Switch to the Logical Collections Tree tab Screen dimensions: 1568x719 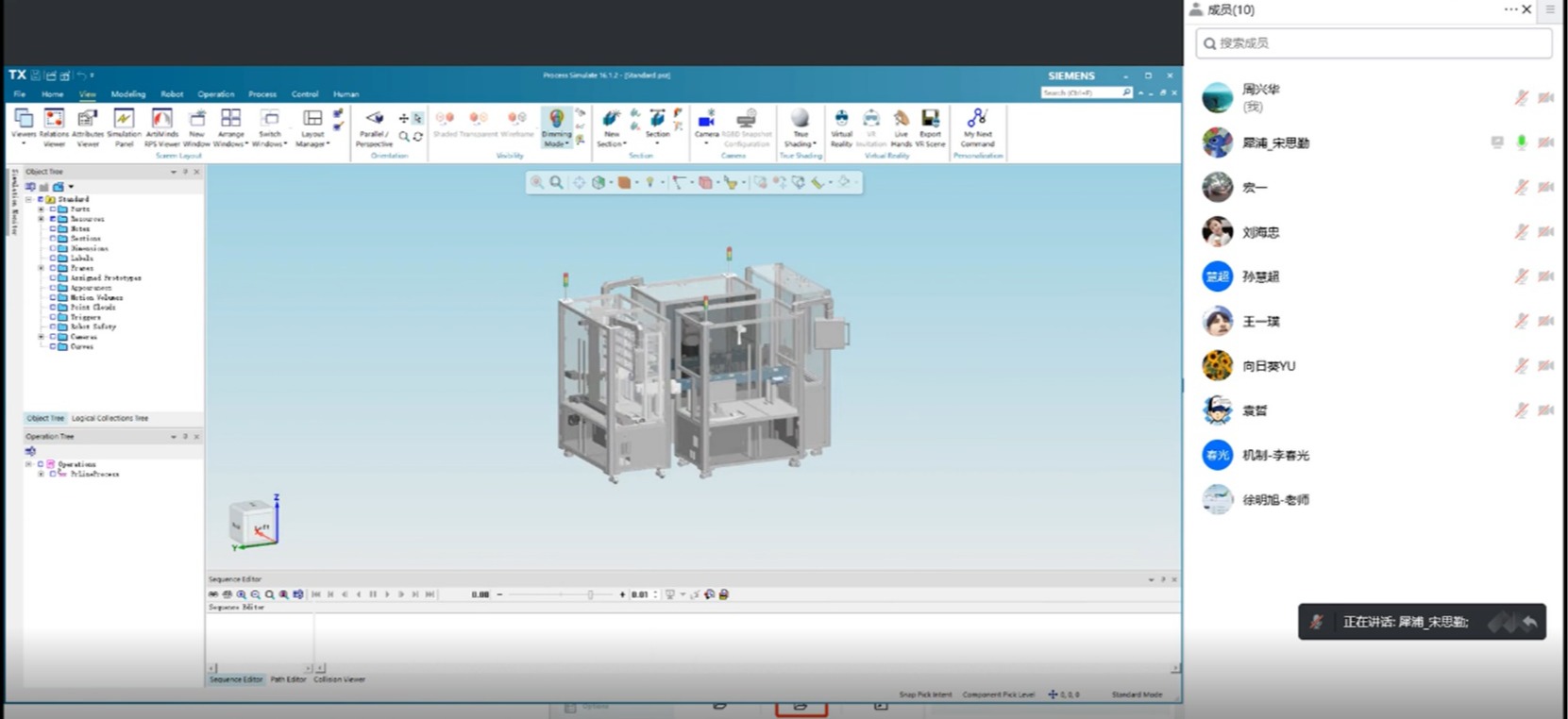tap(110, 418)
